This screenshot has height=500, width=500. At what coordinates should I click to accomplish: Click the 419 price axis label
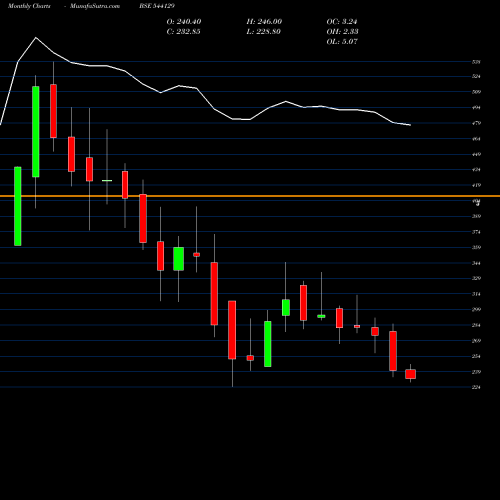[x=476, y=185]
